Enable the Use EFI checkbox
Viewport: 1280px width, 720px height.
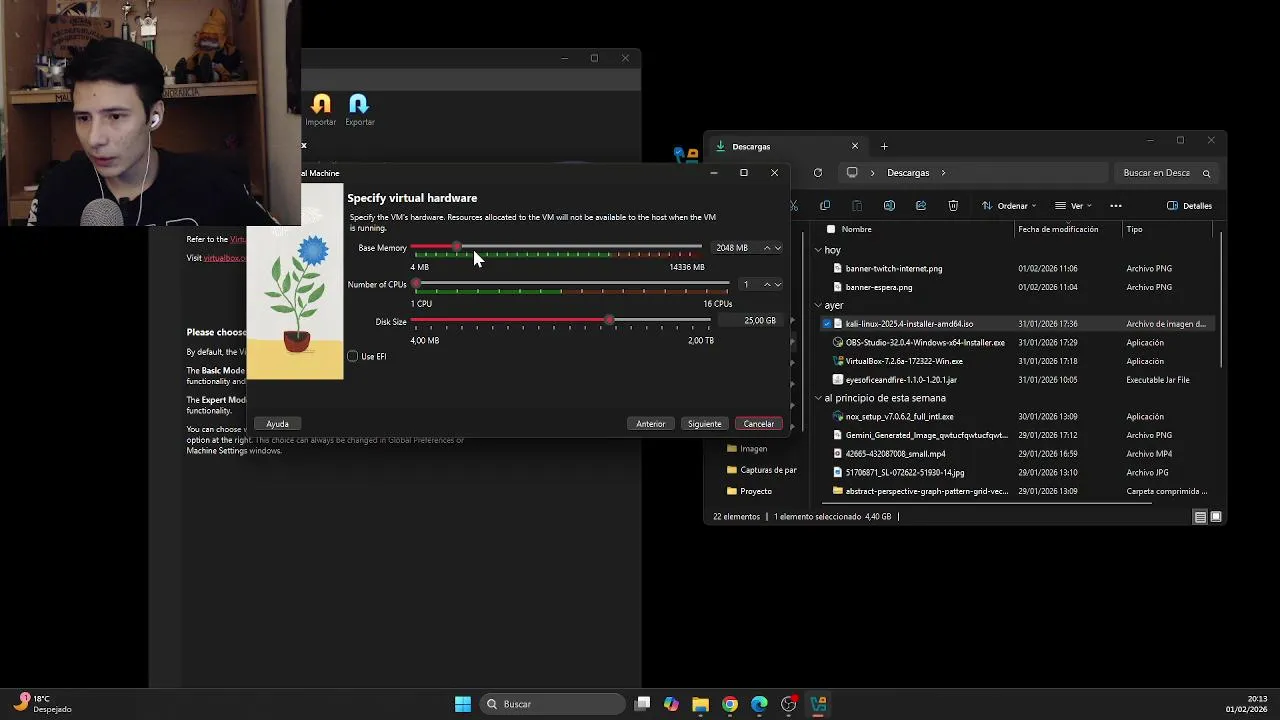(x=353, y=356)
